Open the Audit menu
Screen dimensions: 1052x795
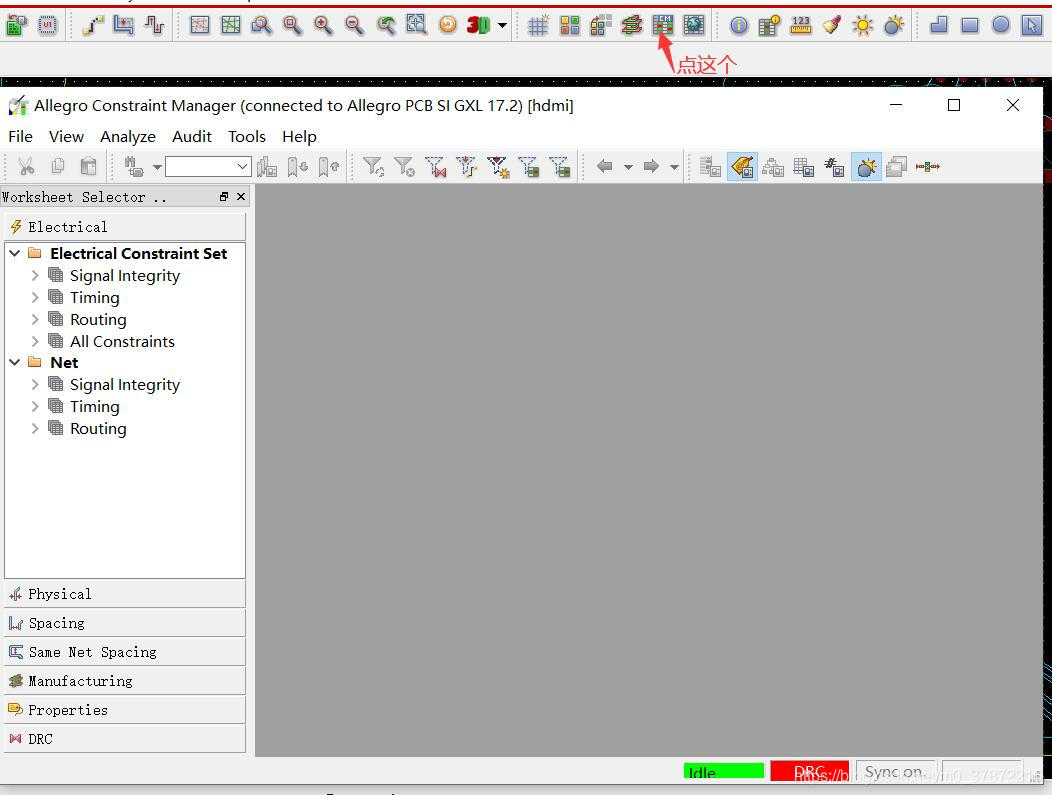[191, 137]
